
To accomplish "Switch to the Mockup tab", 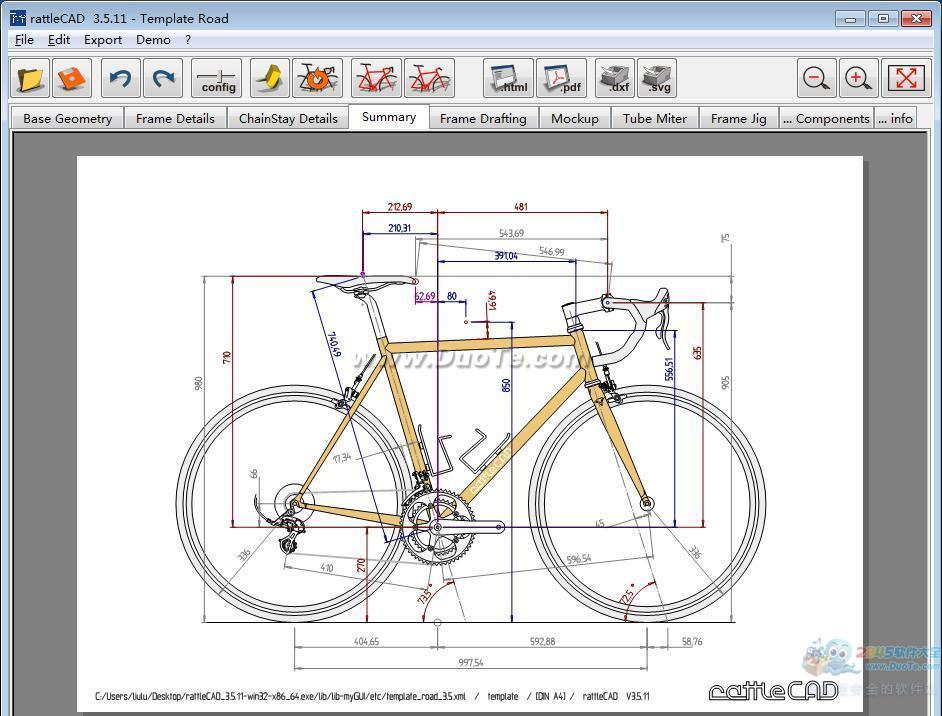I will (x=575, y=118).
